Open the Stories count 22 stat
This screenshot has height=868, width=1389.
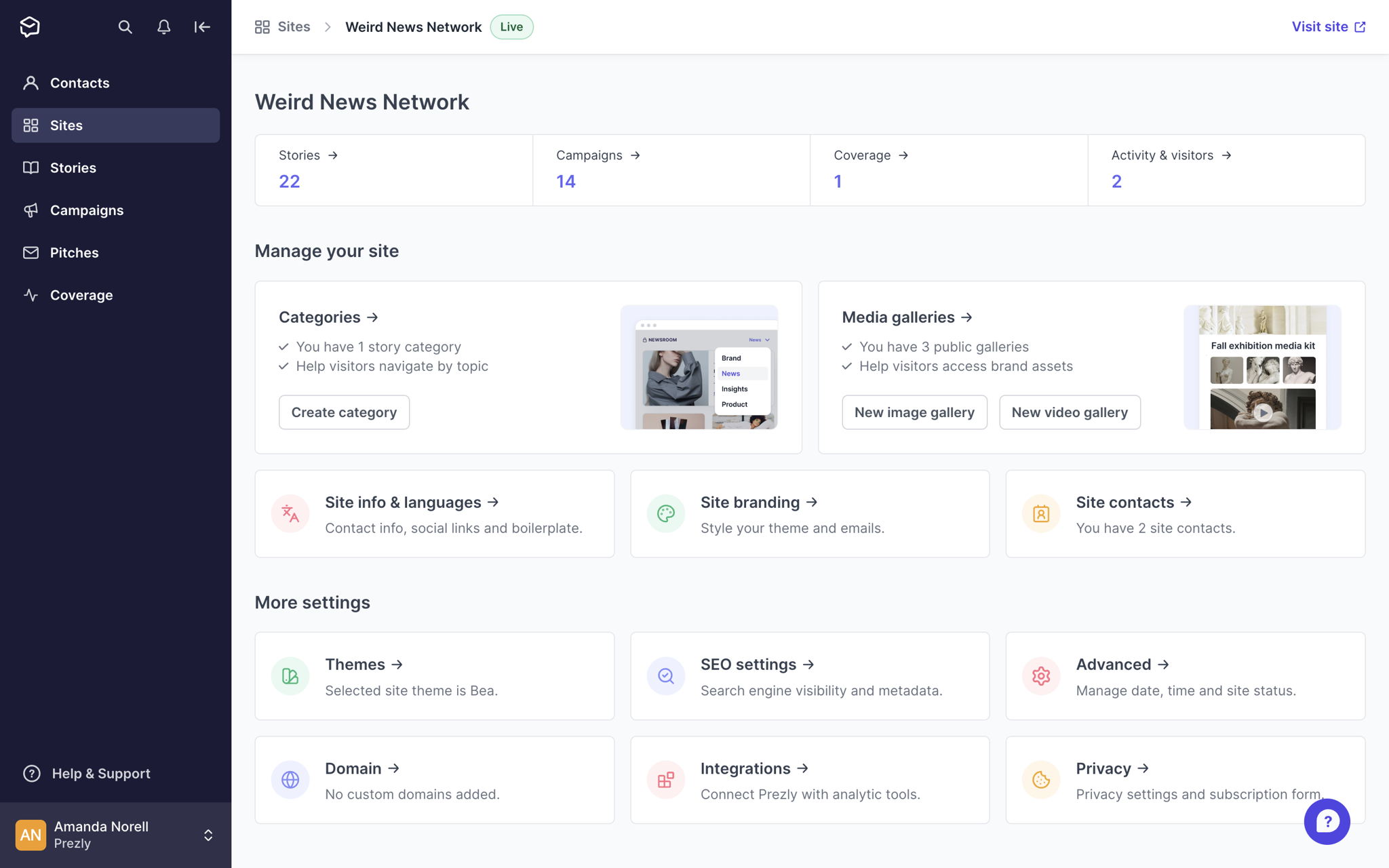[x=393, y=170]
